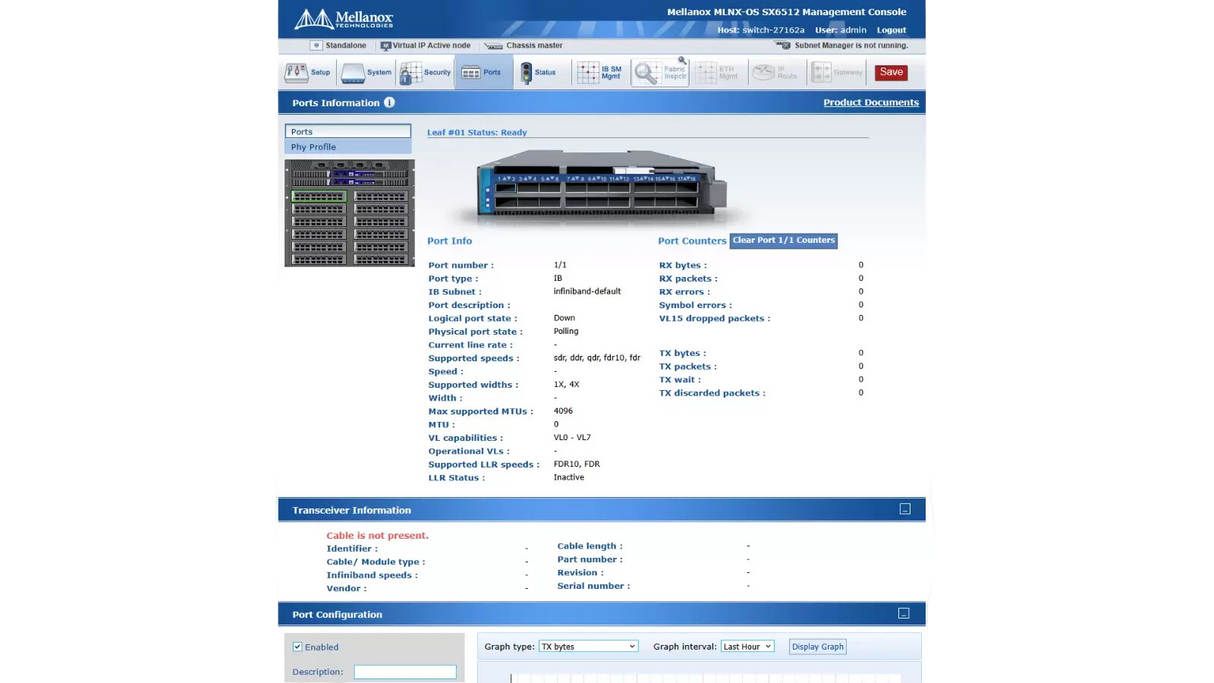Open the Graph interval dropdown
The width and height of the screenshot is (1214, 683).
[747, 646]
